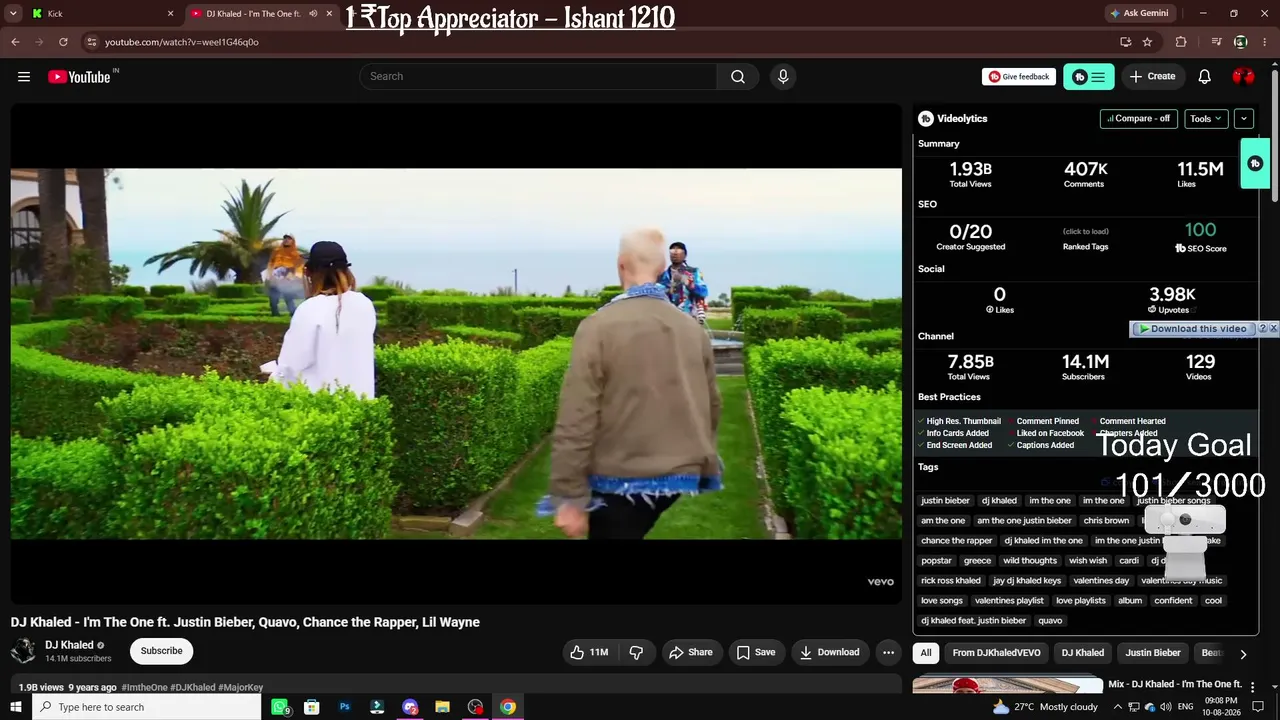Go back in browser history
The image size is (1280, 720).
(15, 42)
